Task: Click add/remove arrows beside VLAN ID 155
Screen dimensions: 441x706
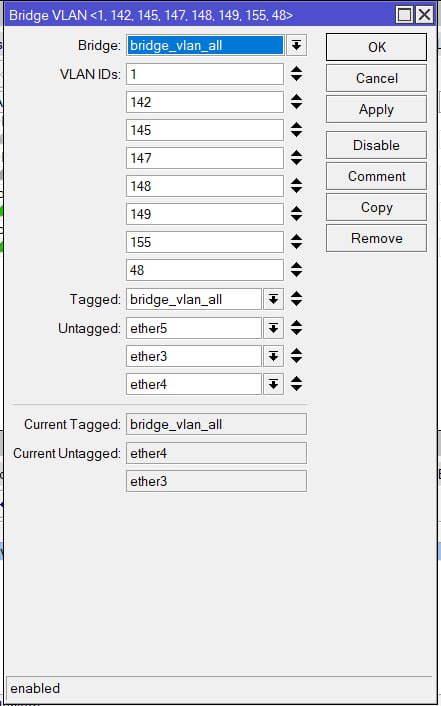Action: click(296, 242)
